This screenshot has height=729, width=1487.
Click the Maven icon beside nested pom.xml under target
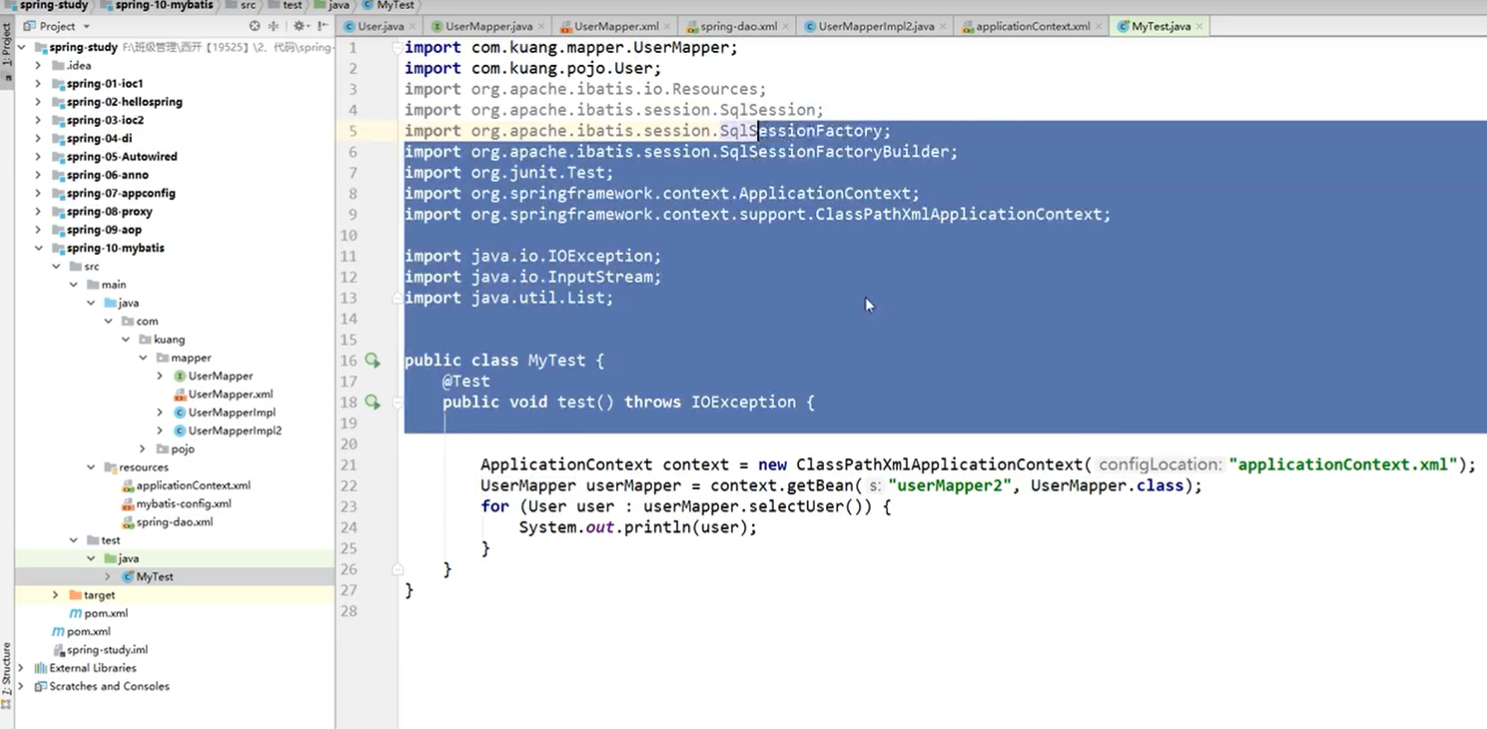click(x=75, y=613)
